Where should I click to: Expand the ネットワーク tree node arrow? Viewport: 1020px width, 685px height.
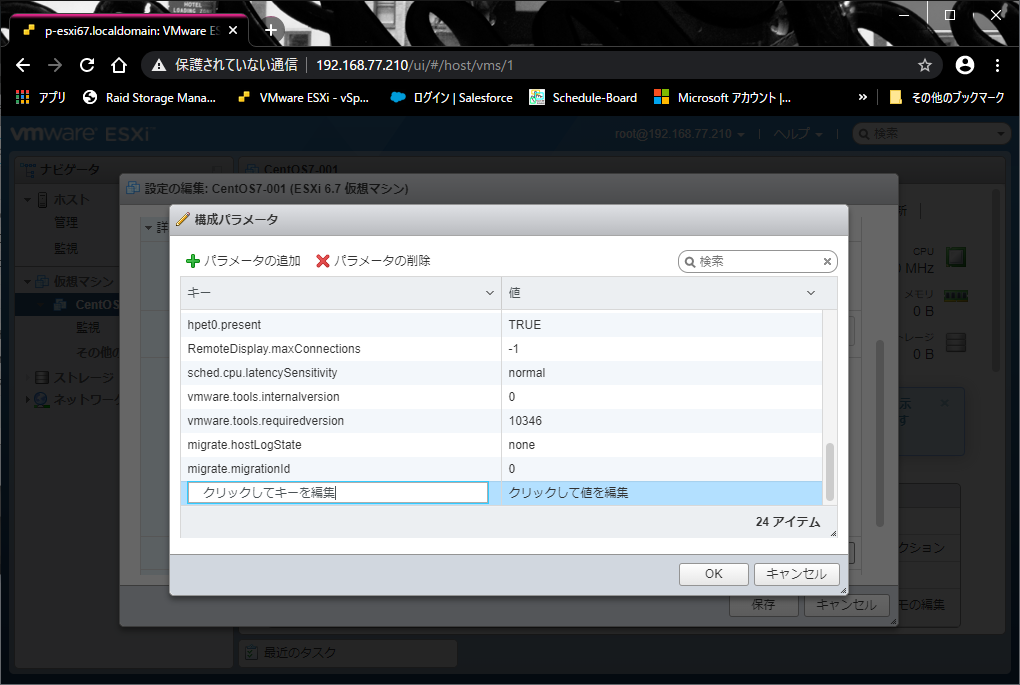pos(27,399)
